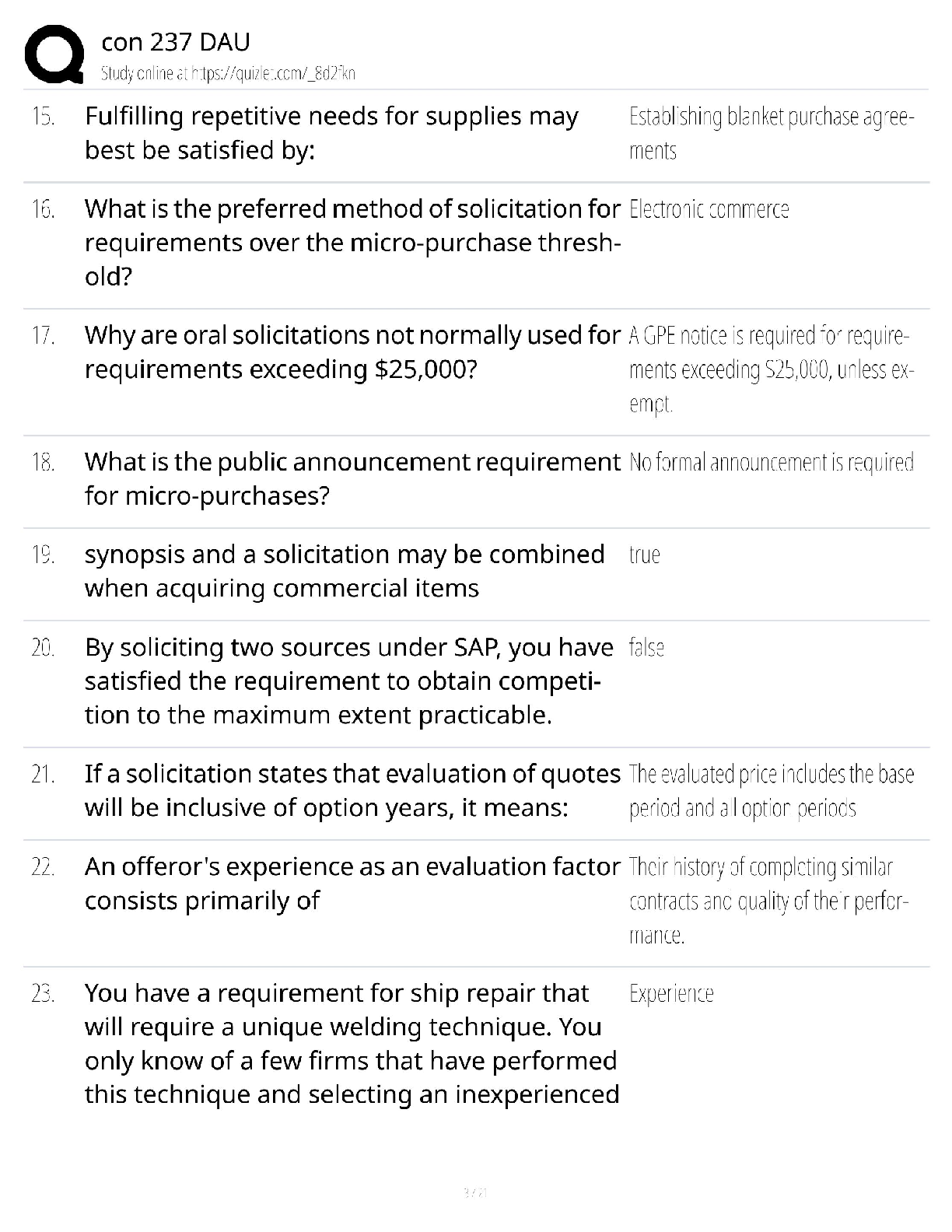The image size is (952, 1232).
Task: Click the "true" answer for item 19
Action: (x=645, y=555)
